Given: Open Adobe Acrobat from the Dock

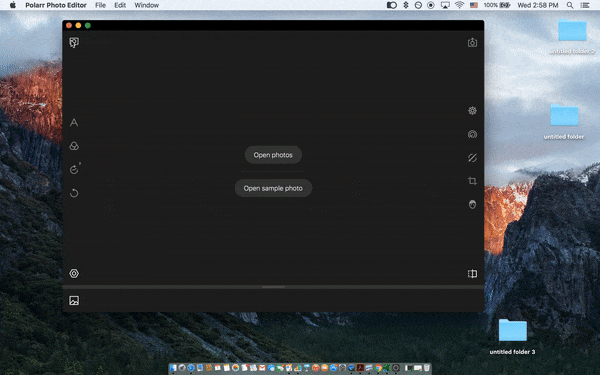Looking at the screenshot, I should 360,368.
